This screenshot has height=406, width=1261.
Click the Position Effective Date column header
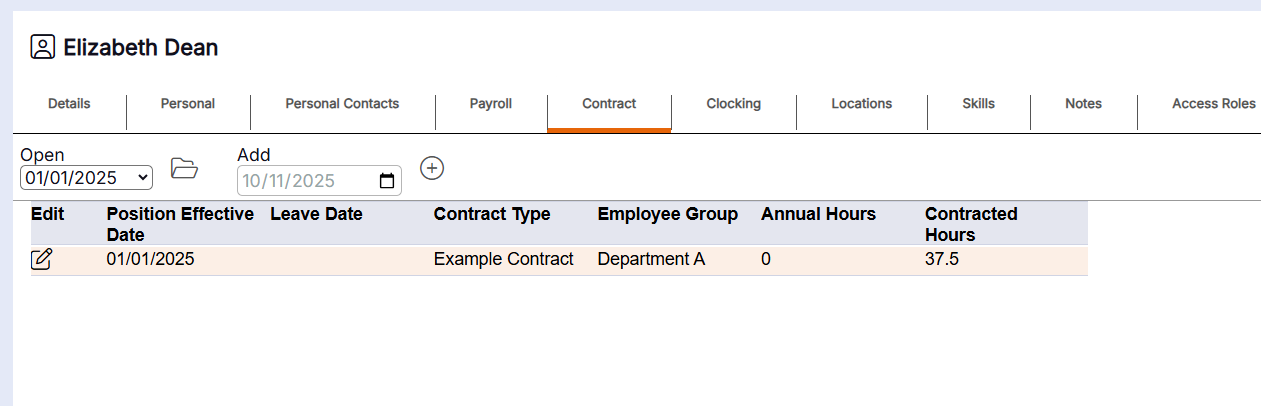pyautogui.click(x=180, y=224)
